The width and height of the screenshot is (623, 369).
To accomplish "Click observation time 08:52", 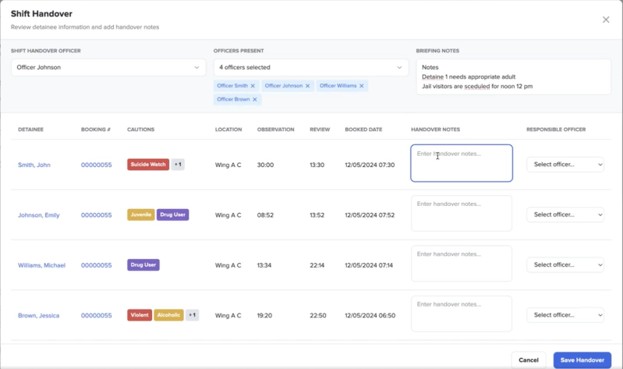I will click(x=265, y=215).
